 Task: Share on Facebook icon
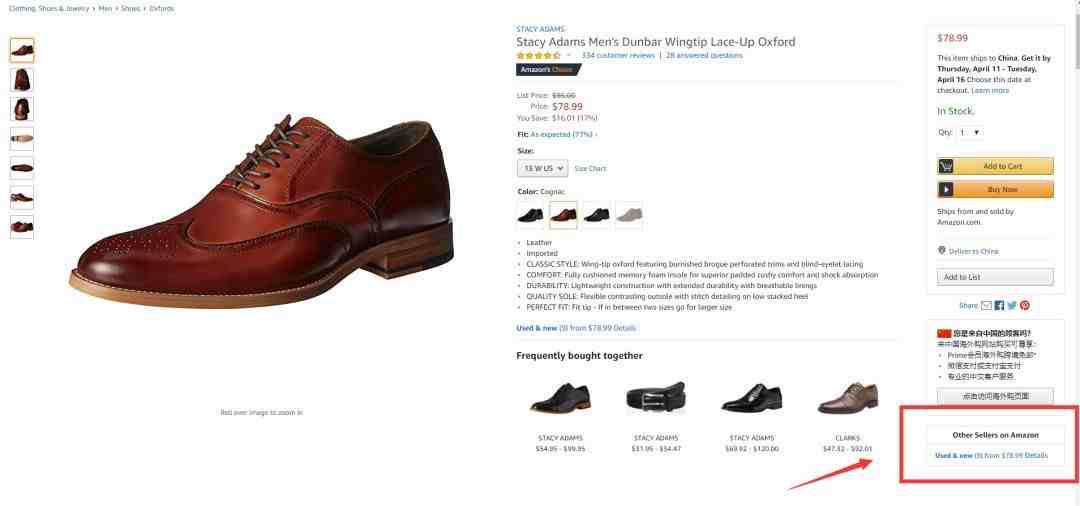pyautogui.click(x=999, y=305)
